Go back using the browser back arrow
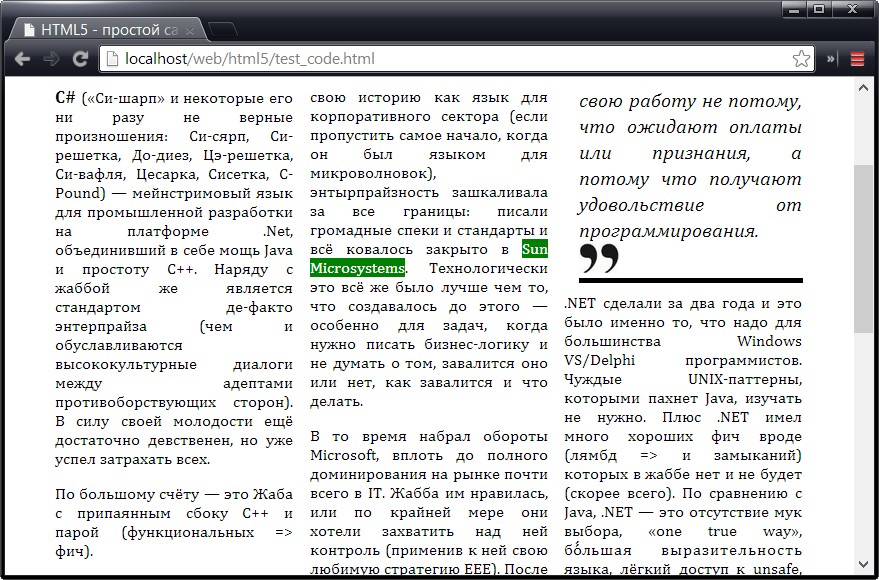 (x=22, y=58)
